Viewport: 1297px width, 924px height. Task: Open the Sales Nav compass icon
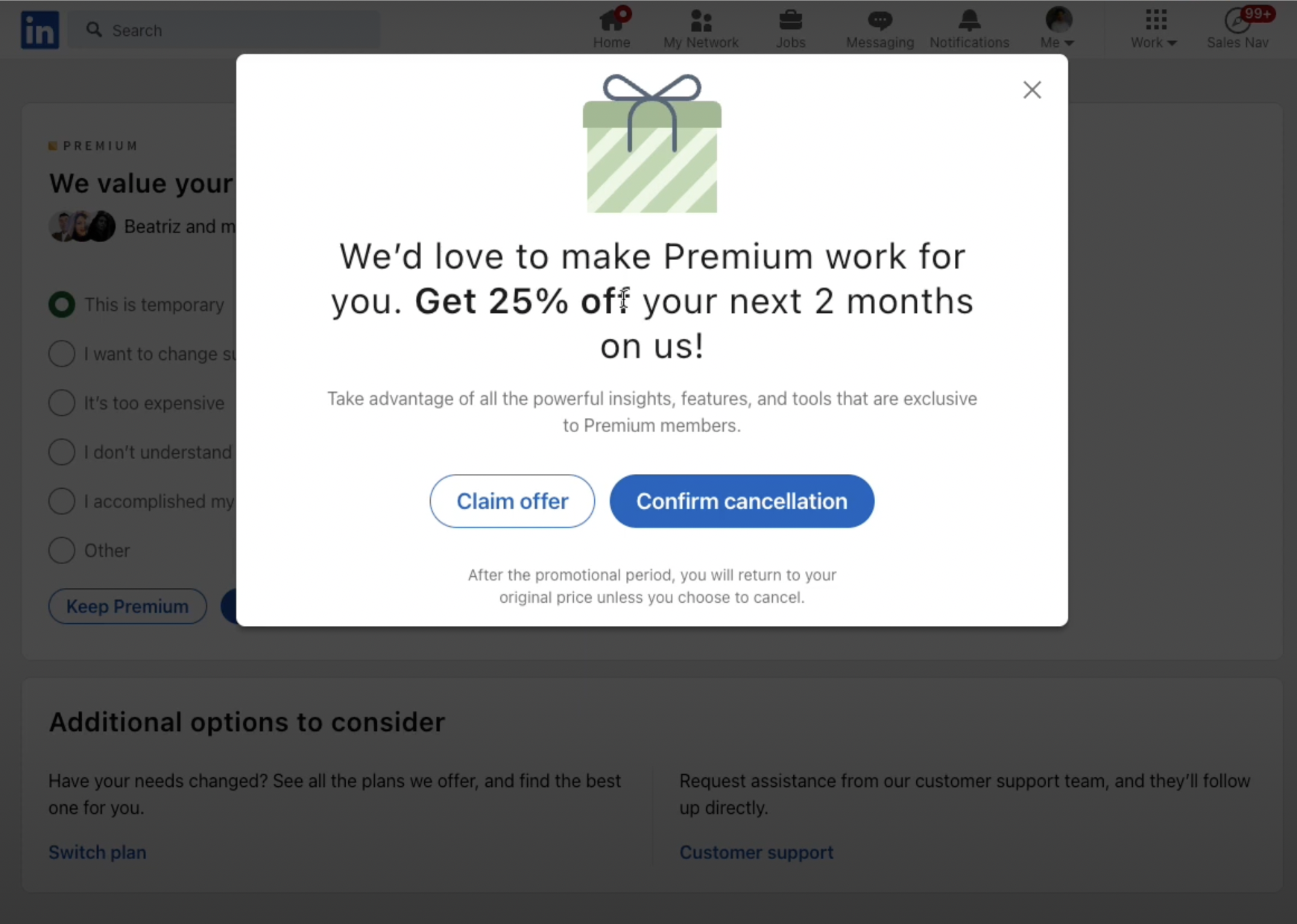1238,20
